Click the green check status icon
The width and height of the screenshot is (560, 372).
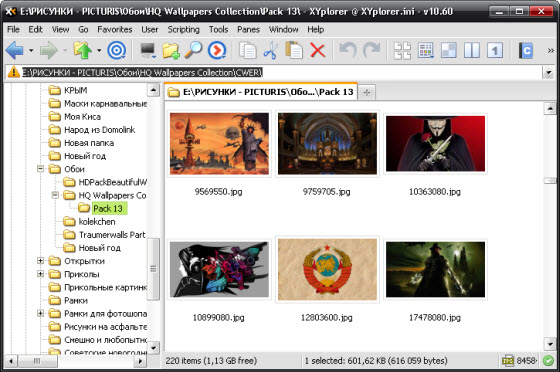(x=548, y=361)
